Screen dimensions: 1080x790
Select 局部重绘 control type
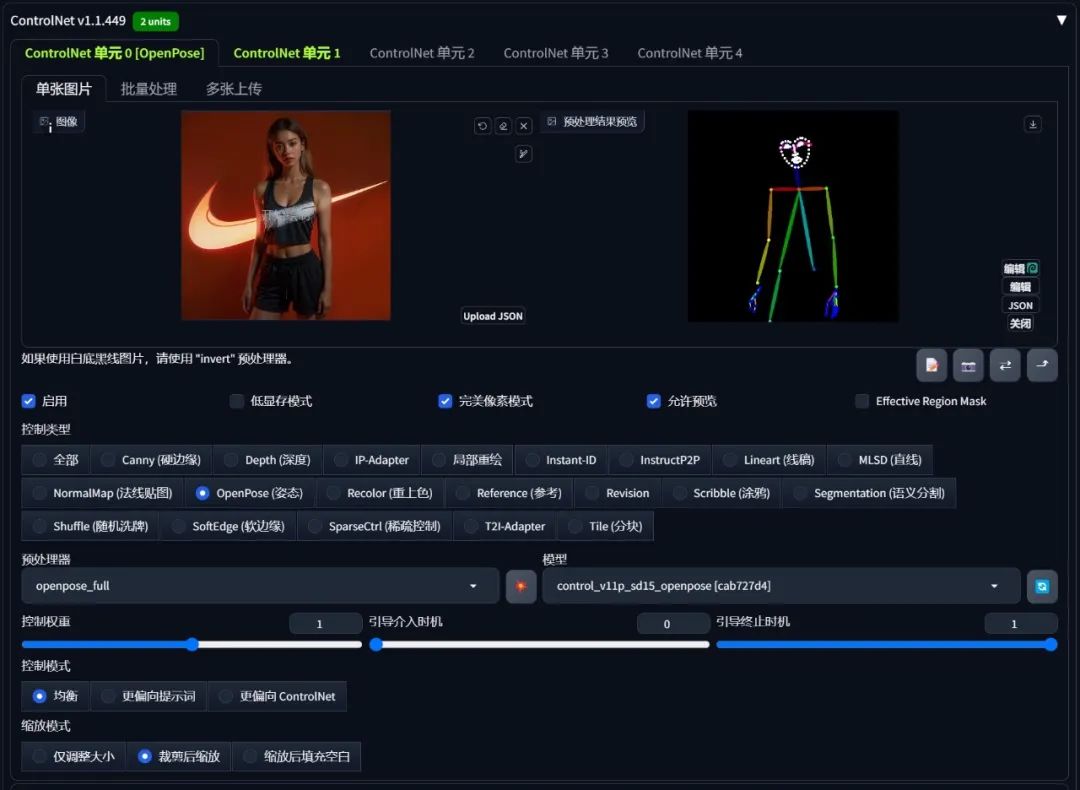click(466, 459)
